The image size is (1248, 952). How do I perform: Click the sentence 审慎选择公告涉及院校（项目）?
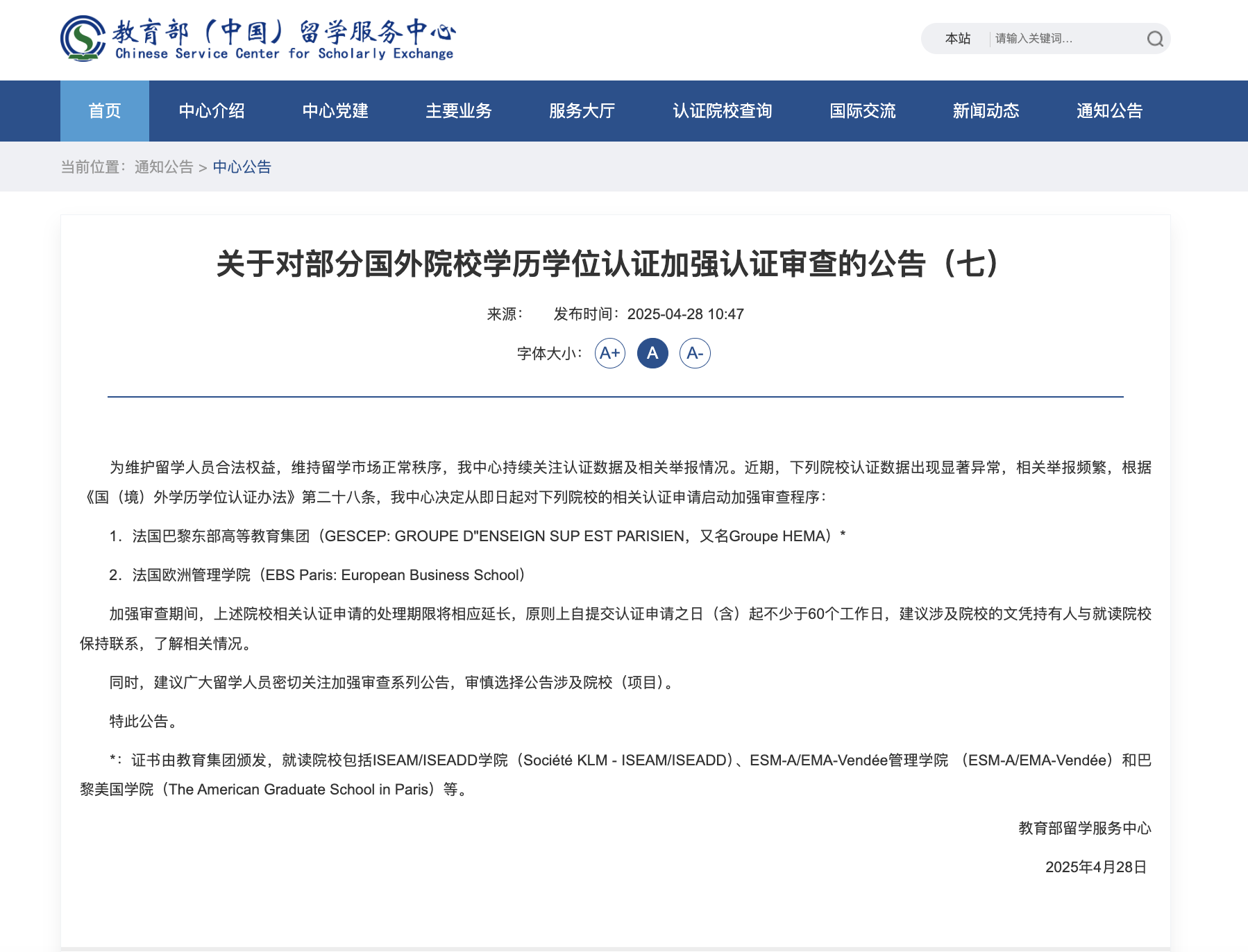point(569,683)
